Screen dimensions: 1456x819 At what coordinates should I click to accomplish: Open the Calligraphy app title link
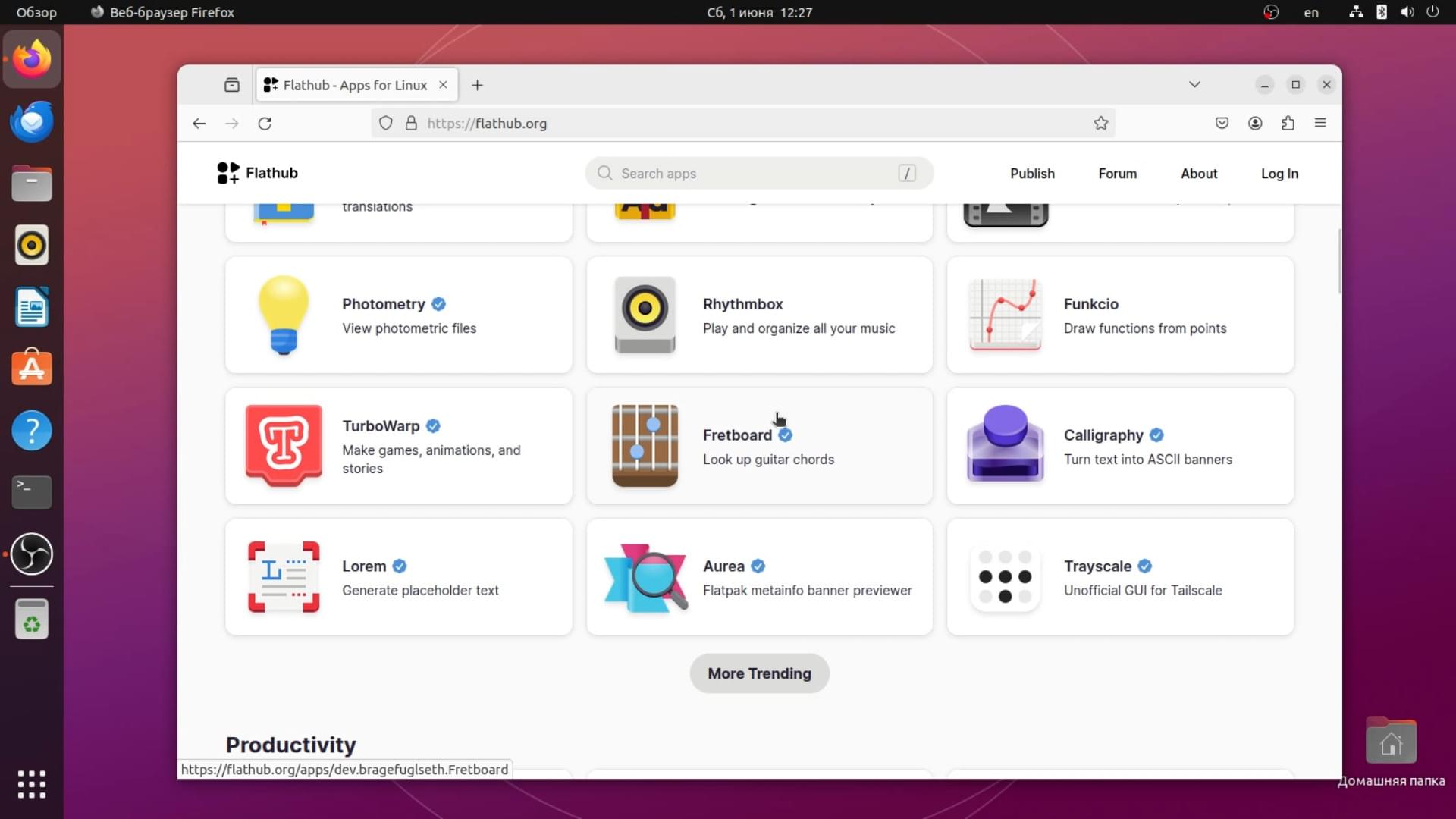click(x=1103, y=435)
